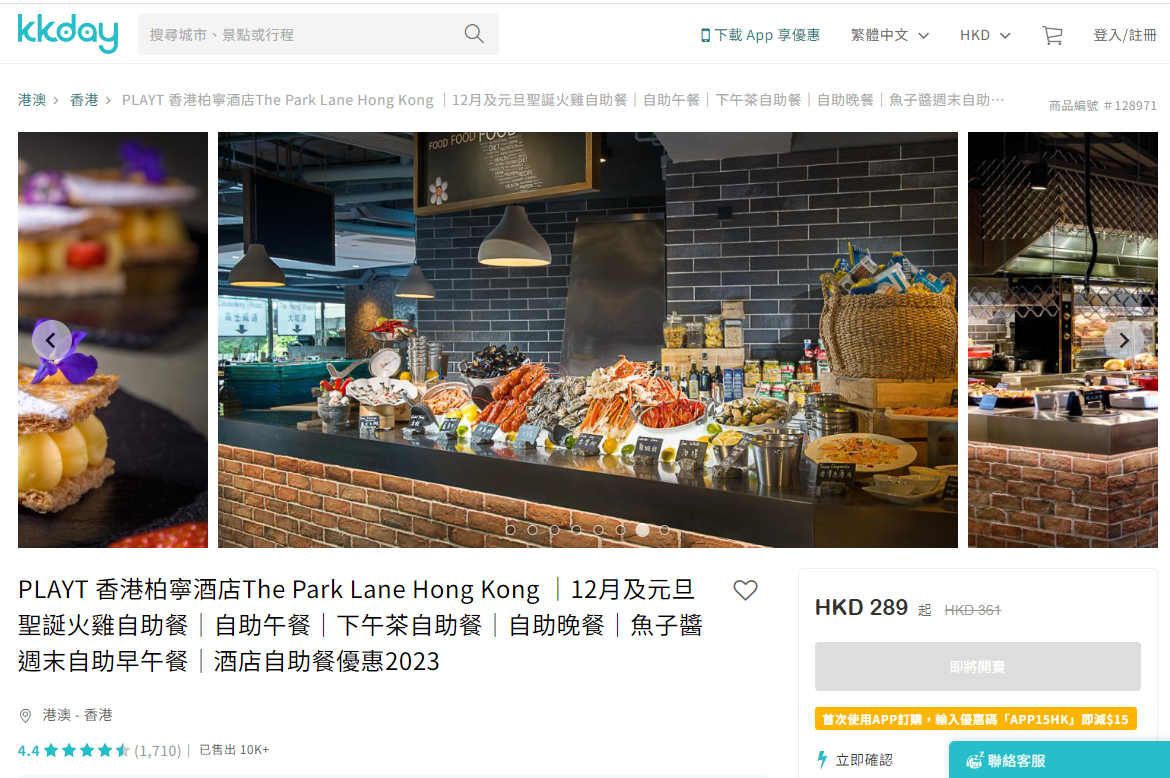
Task: Open 登入/註冊 login page
Action: click(1124, 35)
